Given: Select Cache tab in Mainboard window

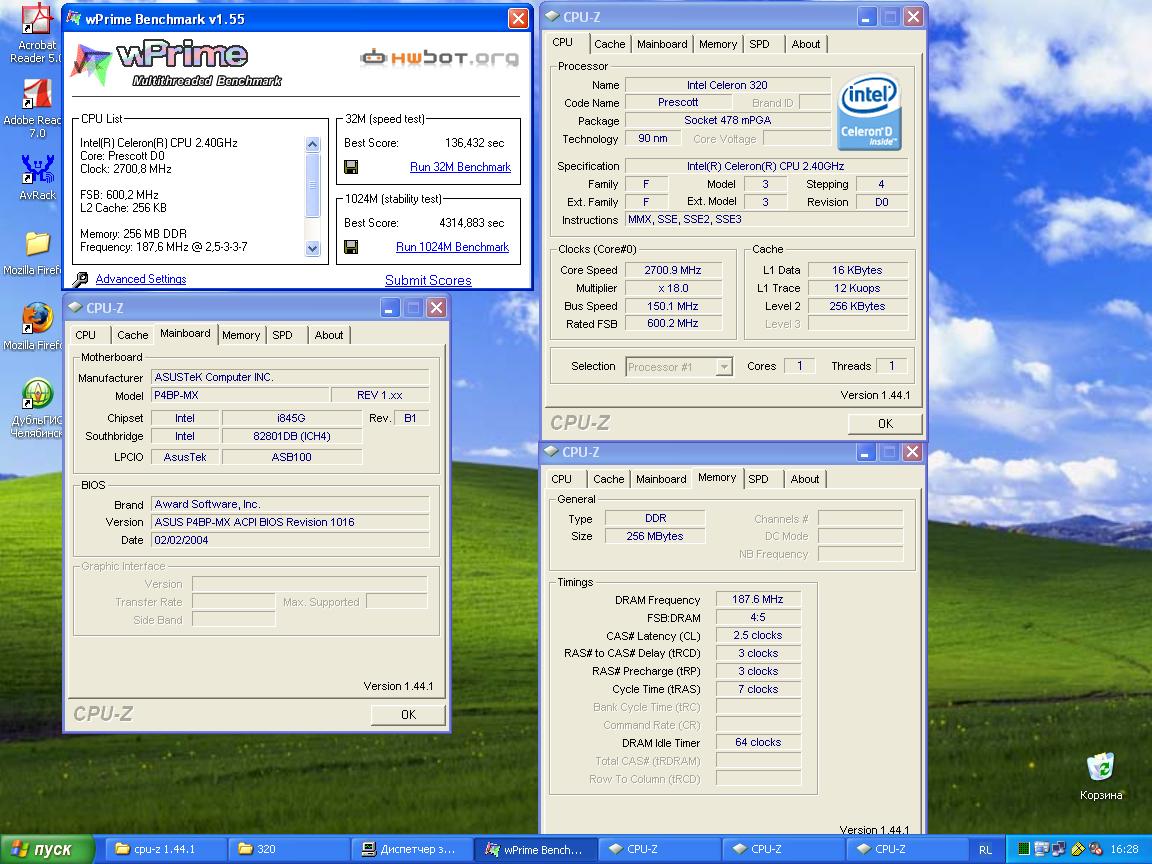Looking at the screenshot, I should [x=132, y=335].
